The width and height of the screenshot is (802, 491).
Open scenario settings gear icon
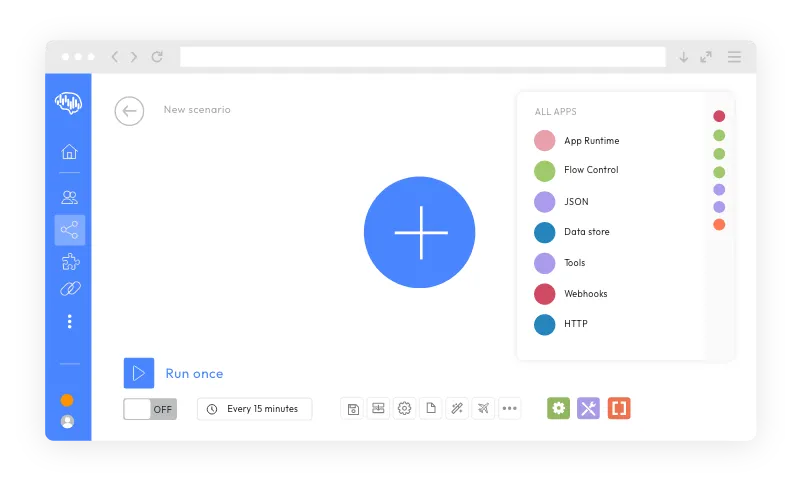405,408
